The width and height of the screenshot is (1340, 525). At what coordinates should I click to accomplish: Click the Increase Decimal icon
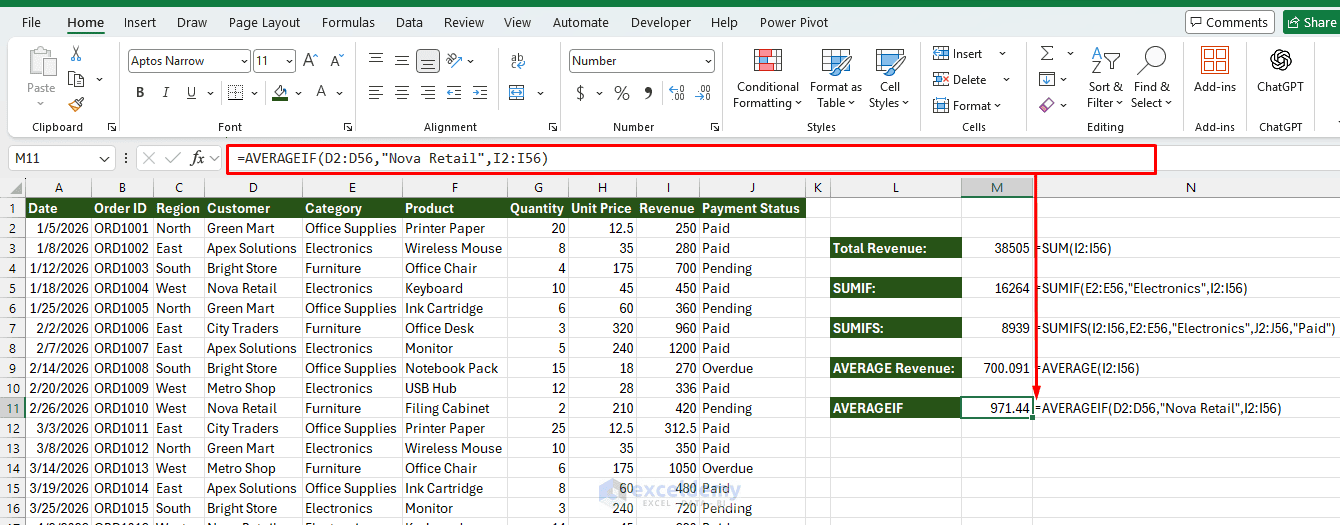[x=675, y=93]
